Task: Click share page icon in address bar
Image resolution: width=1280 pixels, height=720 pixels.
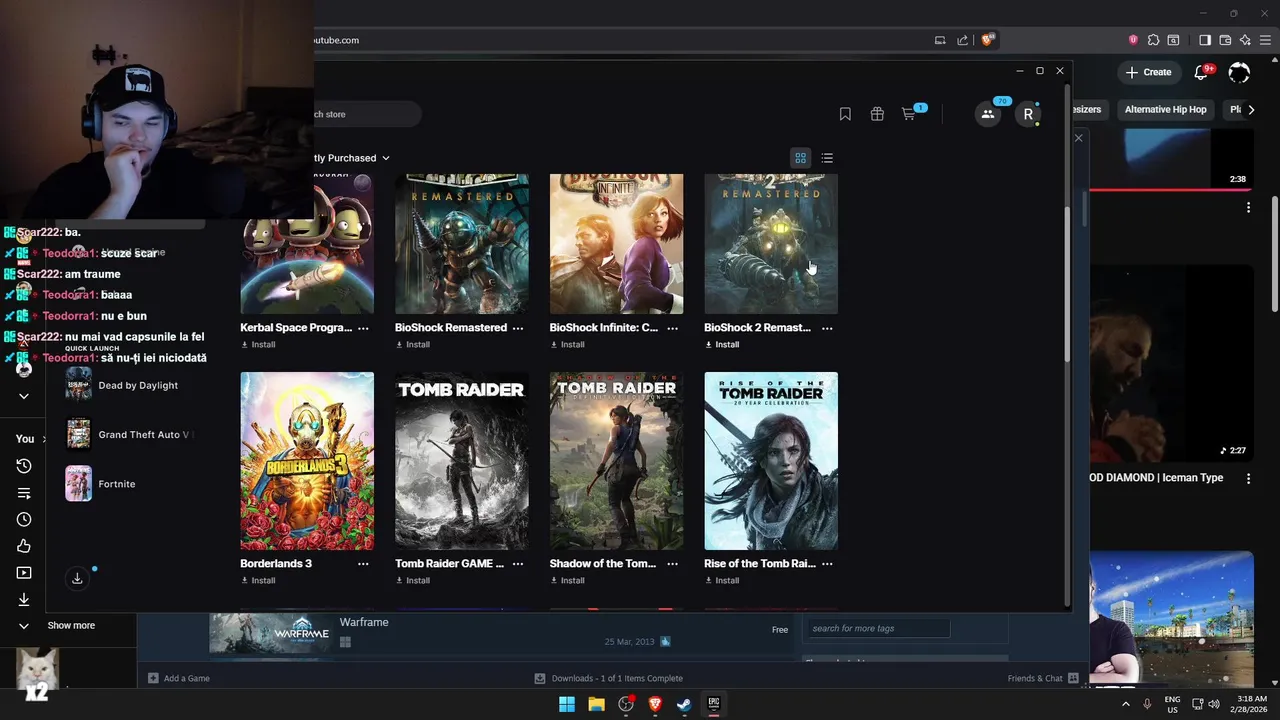Action: [962, 40]
